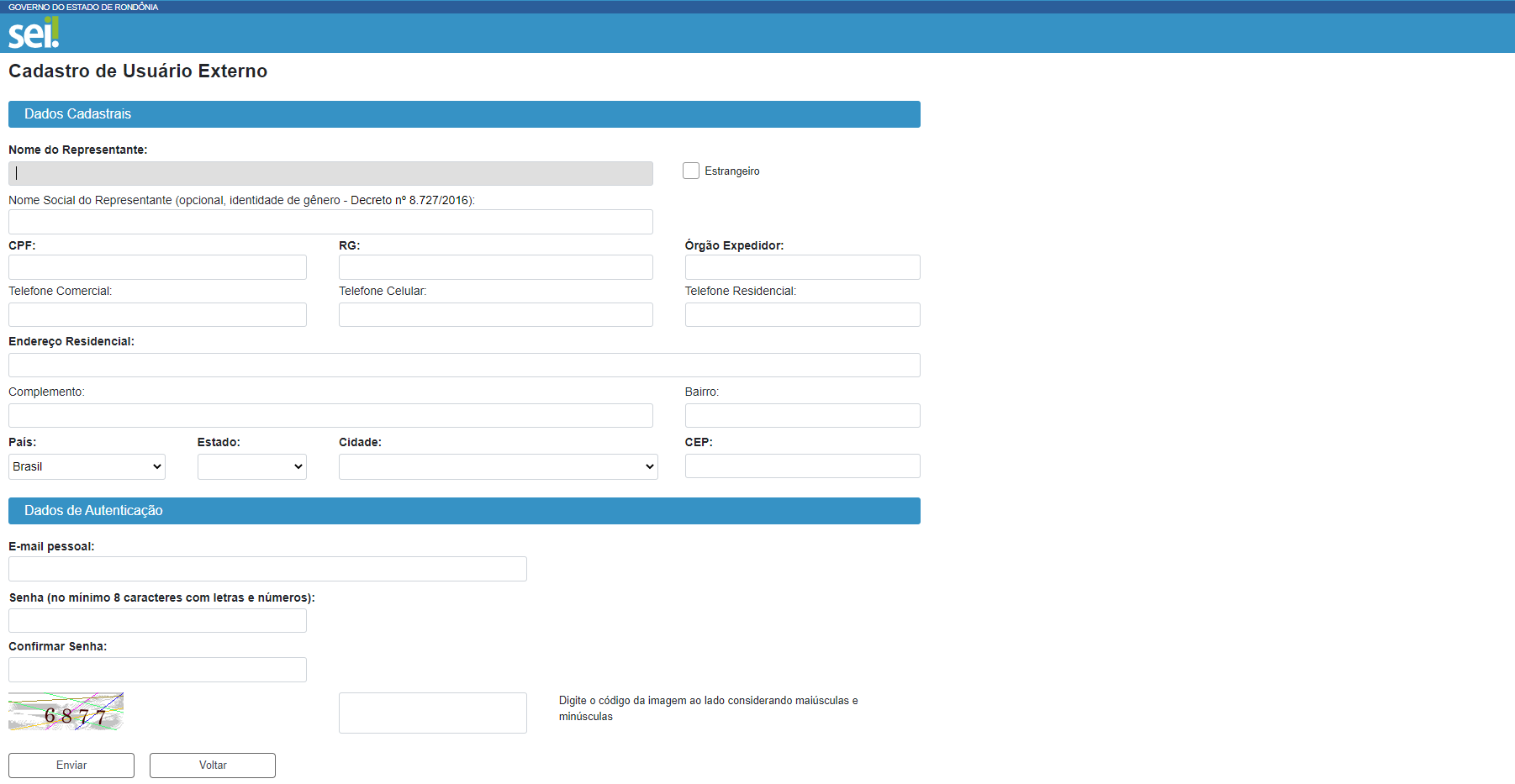
Task: Open the País dropdown showing Brasil
Action: (86, 466)
